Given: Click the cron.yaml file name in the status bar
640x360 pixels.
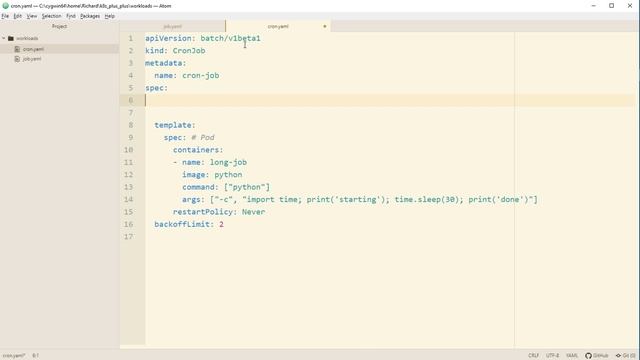Looking at the screenshot, I should click(13, 356).
